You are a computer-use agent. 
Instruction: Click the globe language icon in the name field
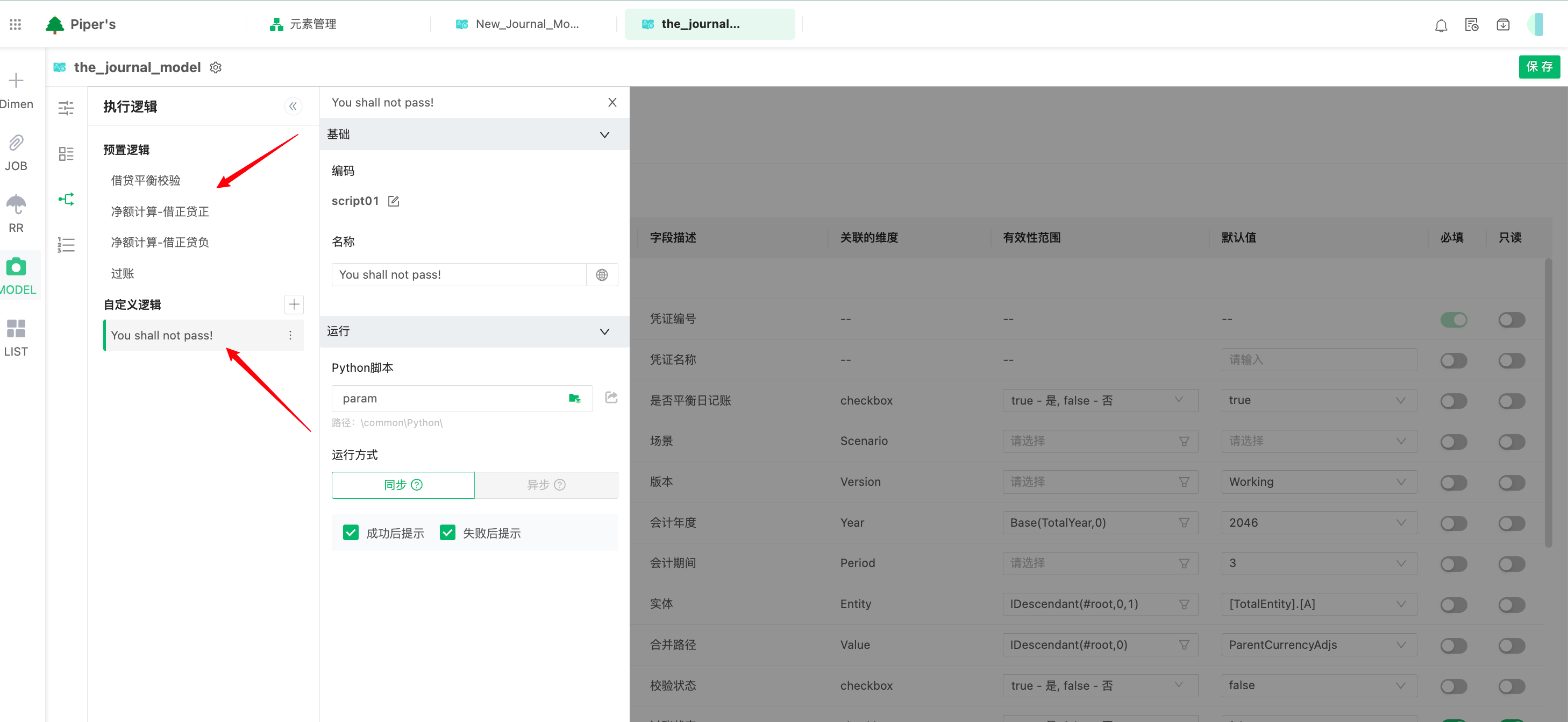point(601,274)
